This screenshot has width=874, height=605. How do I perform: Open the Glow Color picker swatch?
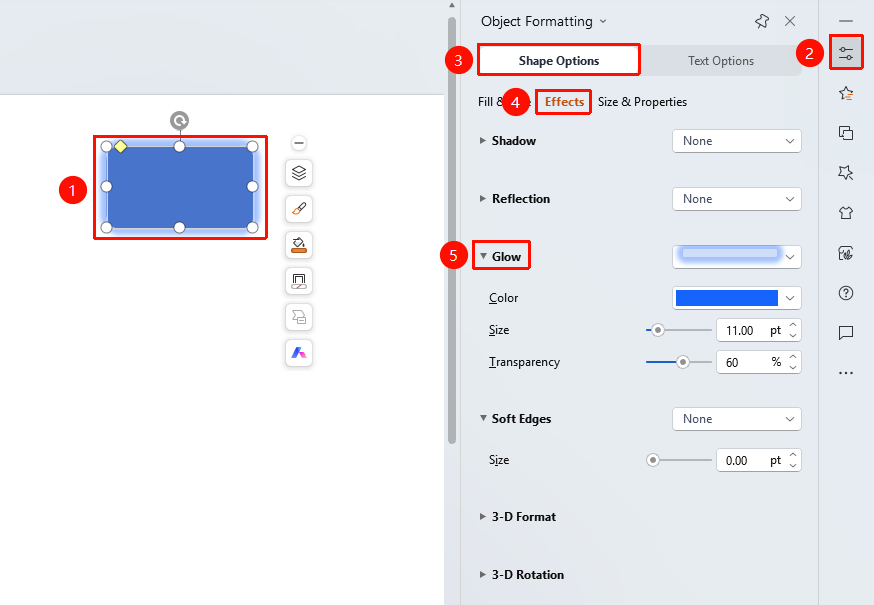pyautogui.click(x=736, y=298)
